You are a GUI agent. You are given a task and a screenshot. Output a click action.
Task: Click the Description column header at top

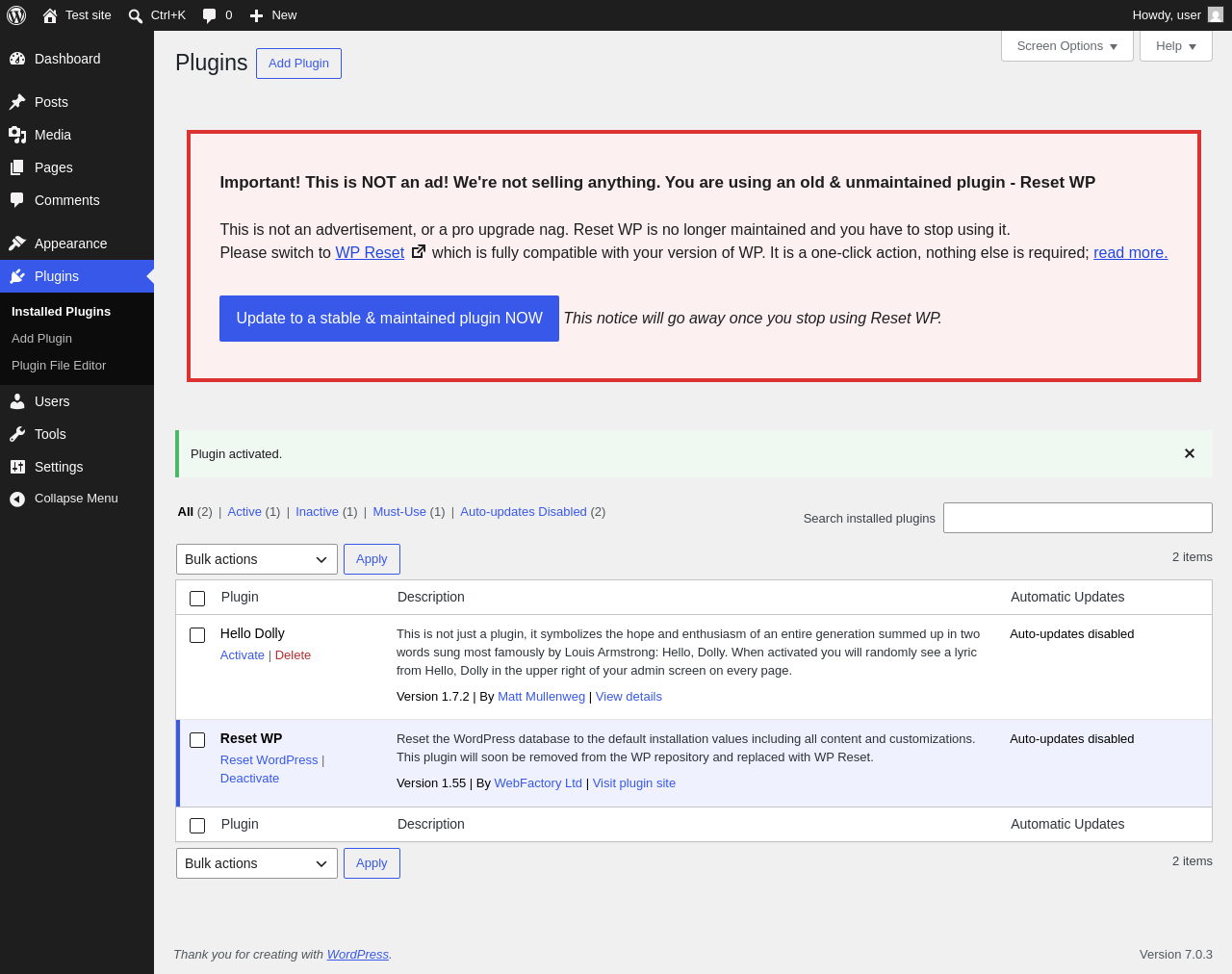[x=431, y=597]
